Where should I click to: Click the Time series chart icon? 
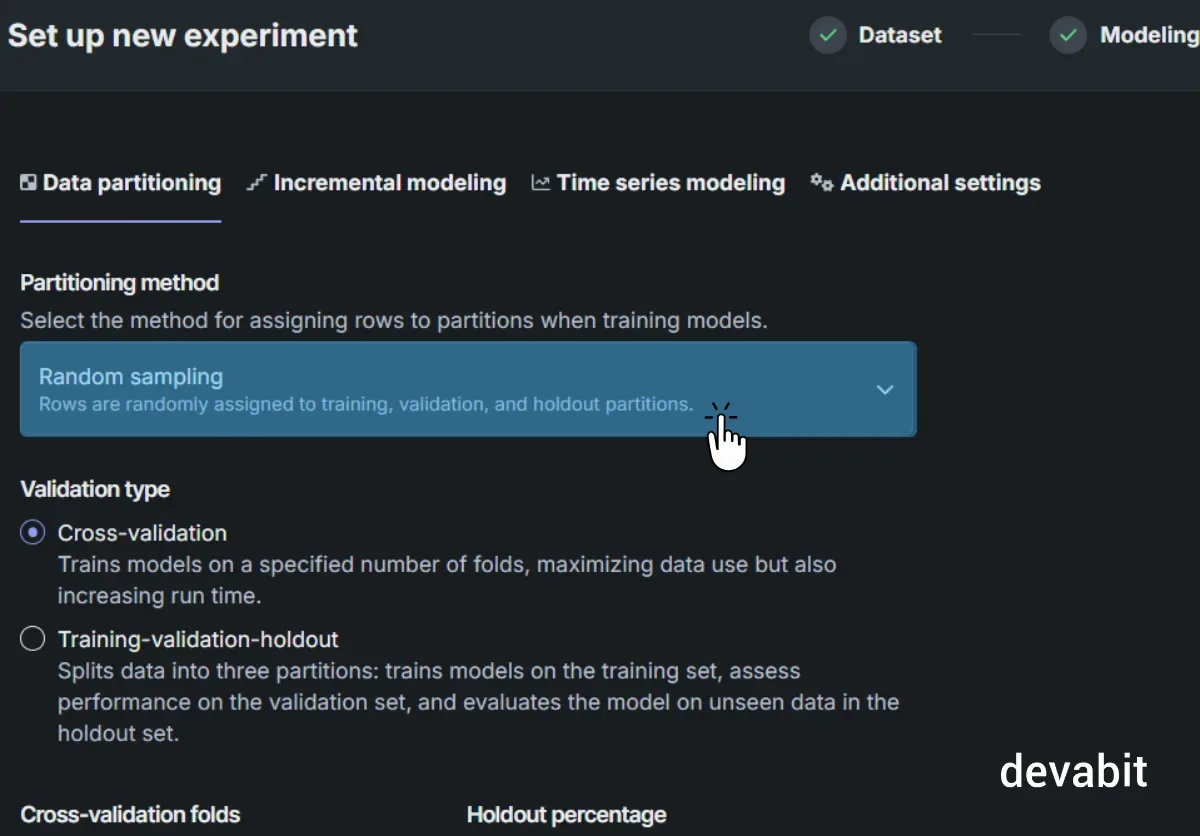[x=541, y=183]
